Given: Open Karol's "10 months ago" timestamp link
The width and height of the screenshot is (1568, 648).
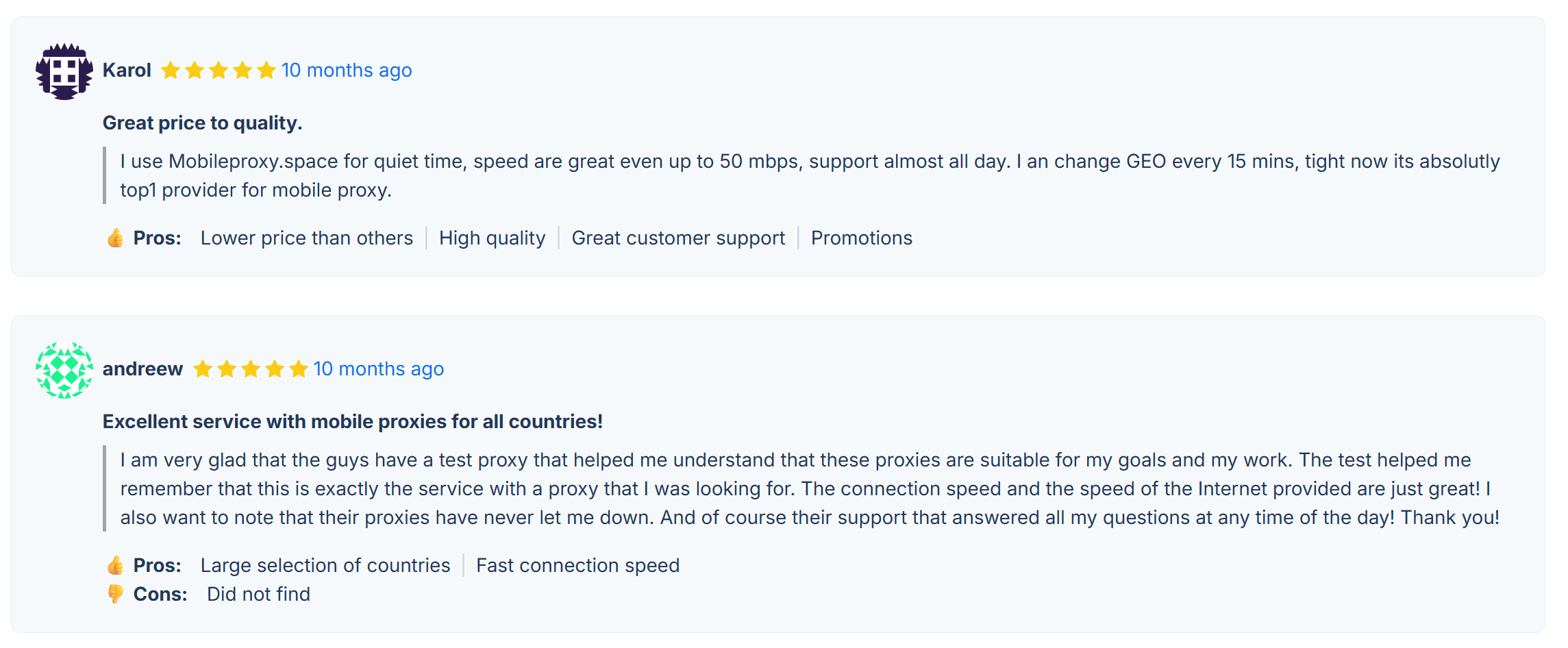Looking at the screenshot, I should point(347,71).
